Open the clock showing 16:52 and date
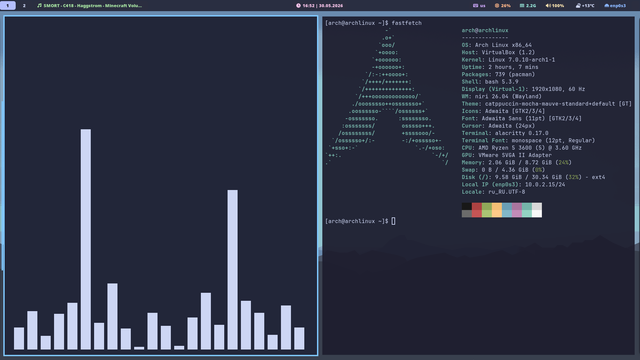640x360 pixels. pyautogui.click(x=319, y=6)
